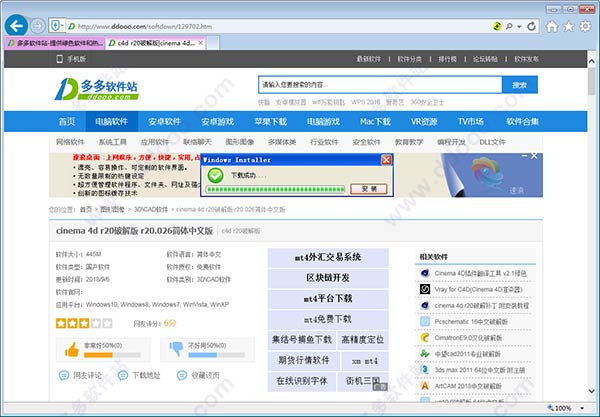Open the 期货行情软件 ad link
The height and width of the screenshot is (417, 600).
pyautogui.click(x=303, y=360)
